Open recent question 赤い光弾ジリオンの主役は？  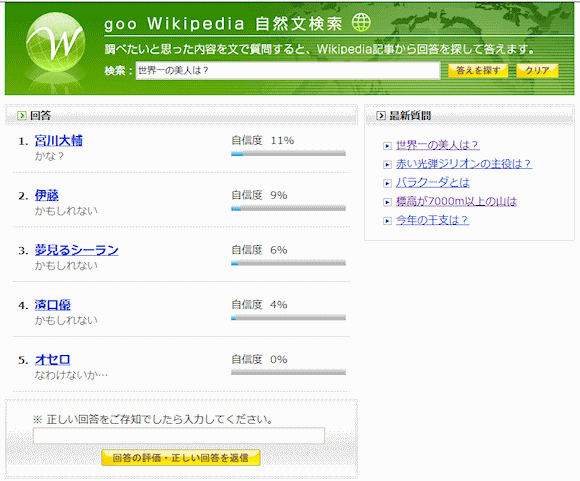point(464,164)
